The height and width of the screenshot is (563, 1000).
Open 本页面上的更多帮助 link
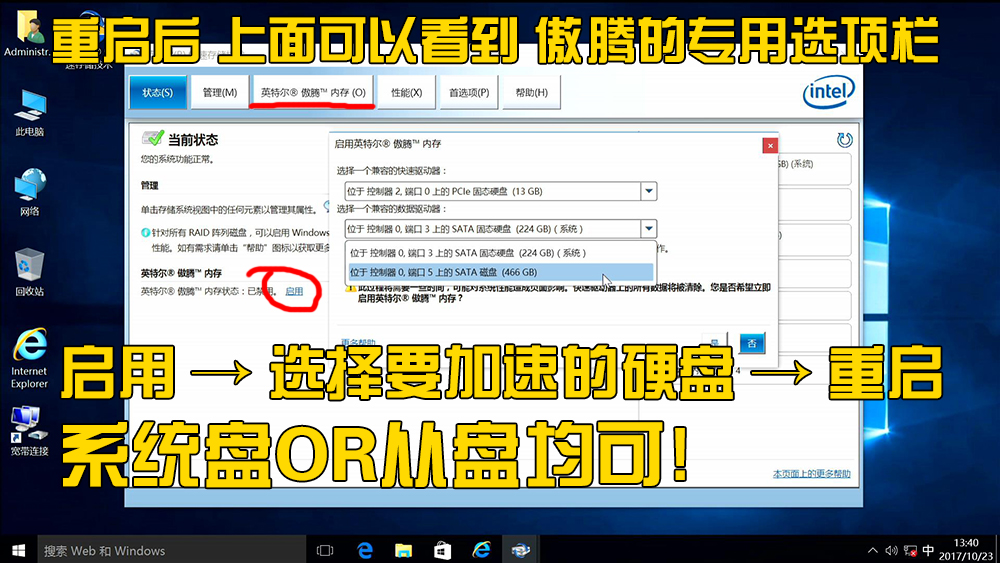point(811,474)
